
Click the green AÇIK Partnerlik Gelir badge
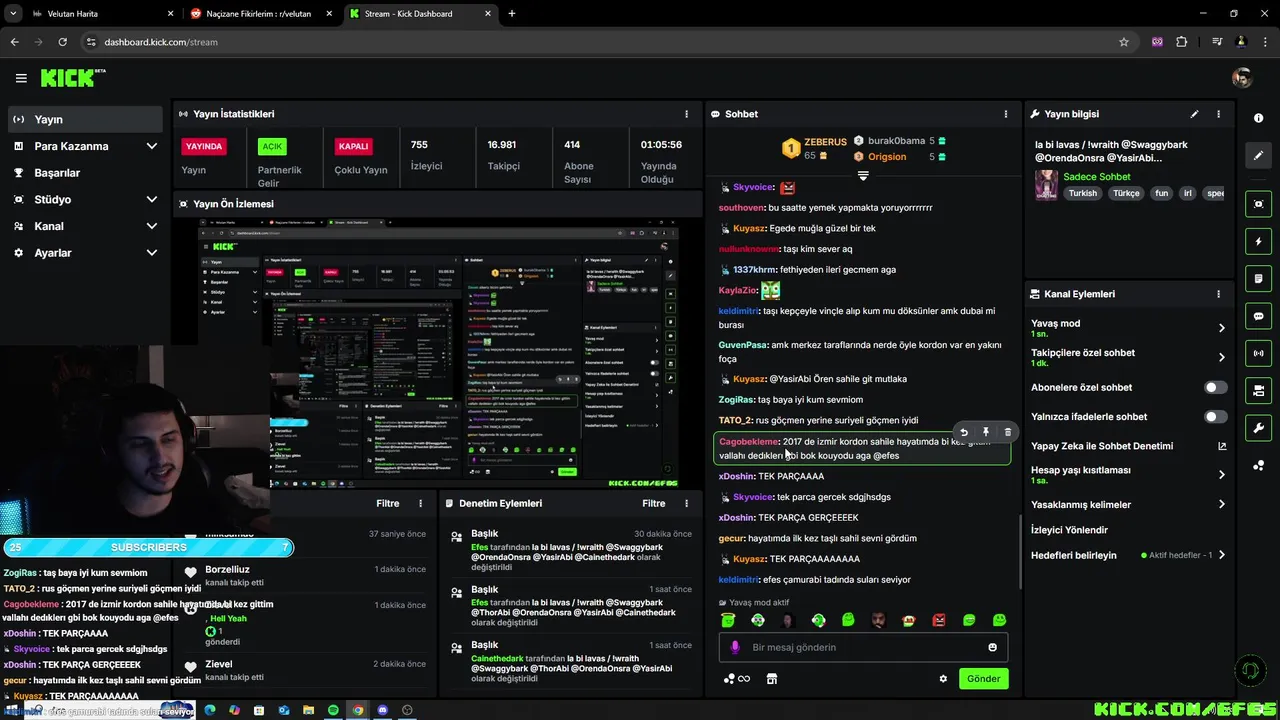[x=272, y=146]
